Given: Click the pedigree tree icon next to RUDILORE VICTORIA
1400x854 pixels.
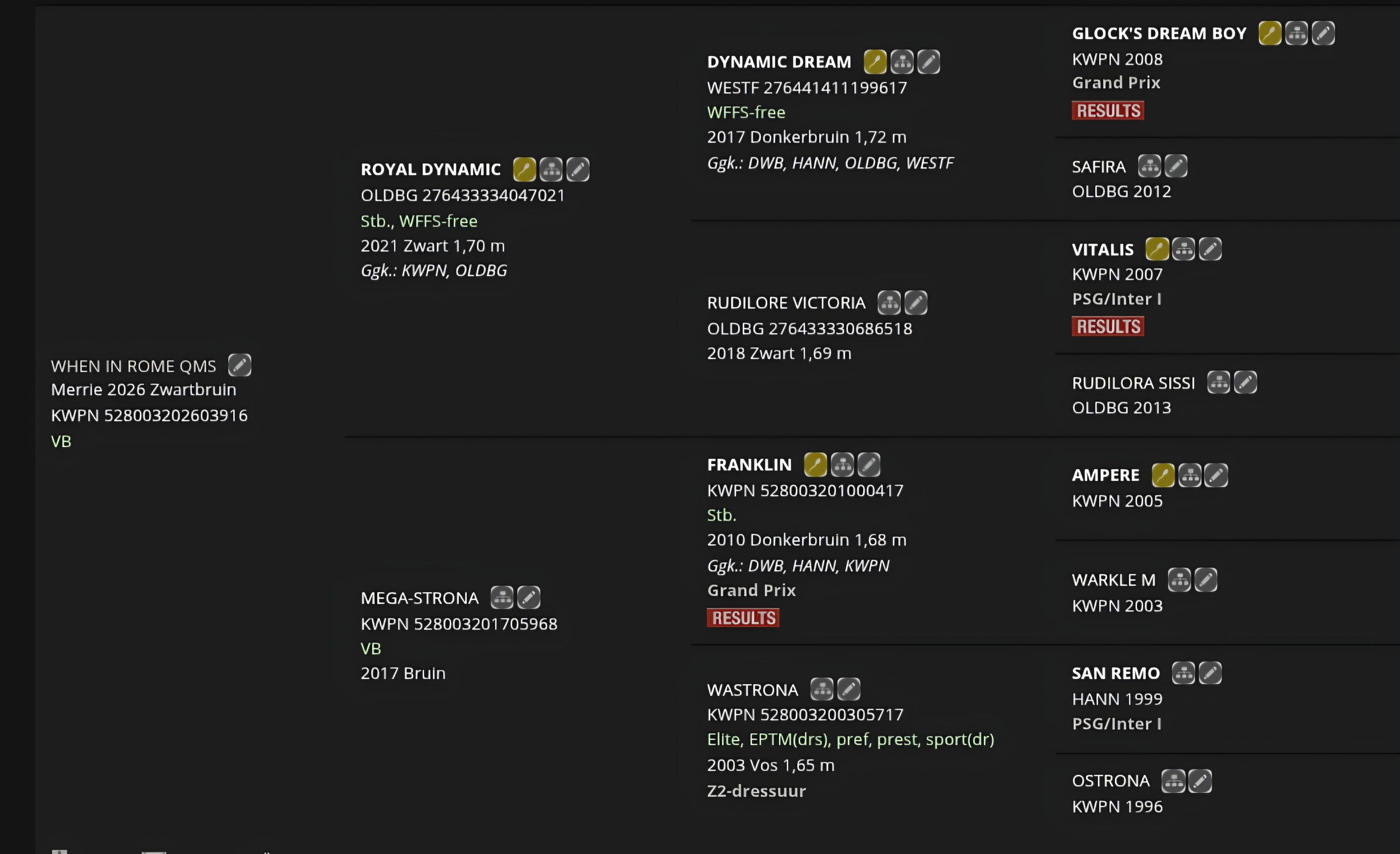Looking at the screenshot, I should [x=889, y=303].
